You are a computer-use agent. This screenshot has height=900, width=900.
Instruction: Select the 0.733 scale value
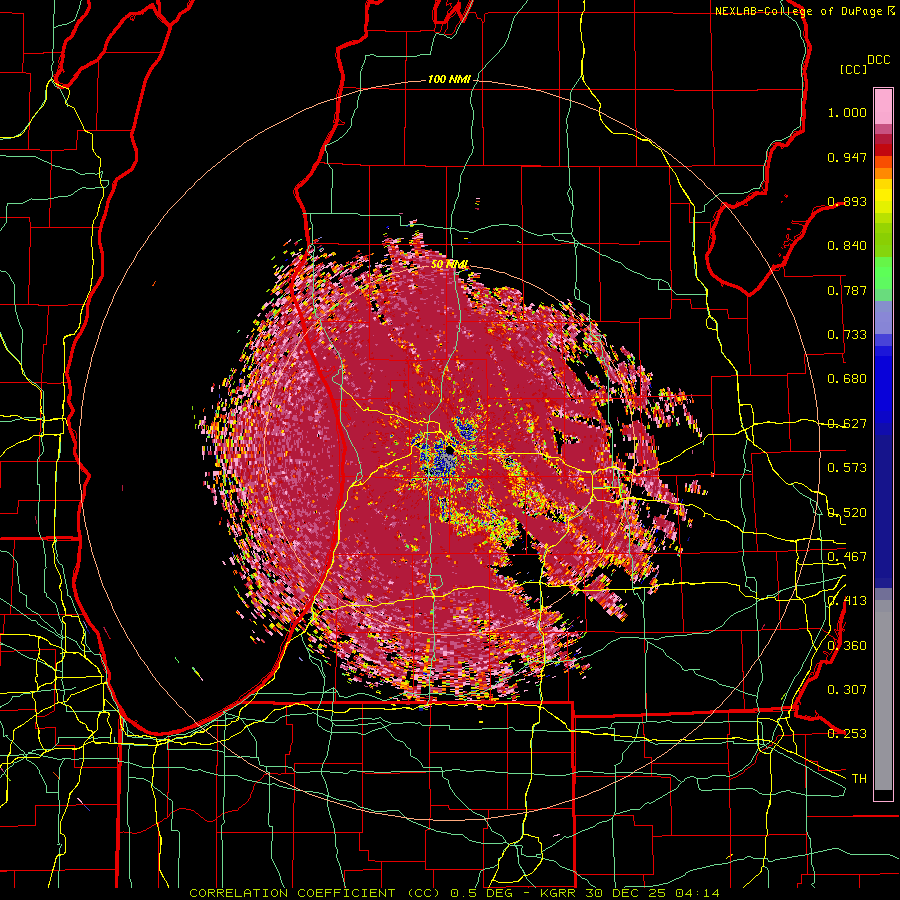847,335
